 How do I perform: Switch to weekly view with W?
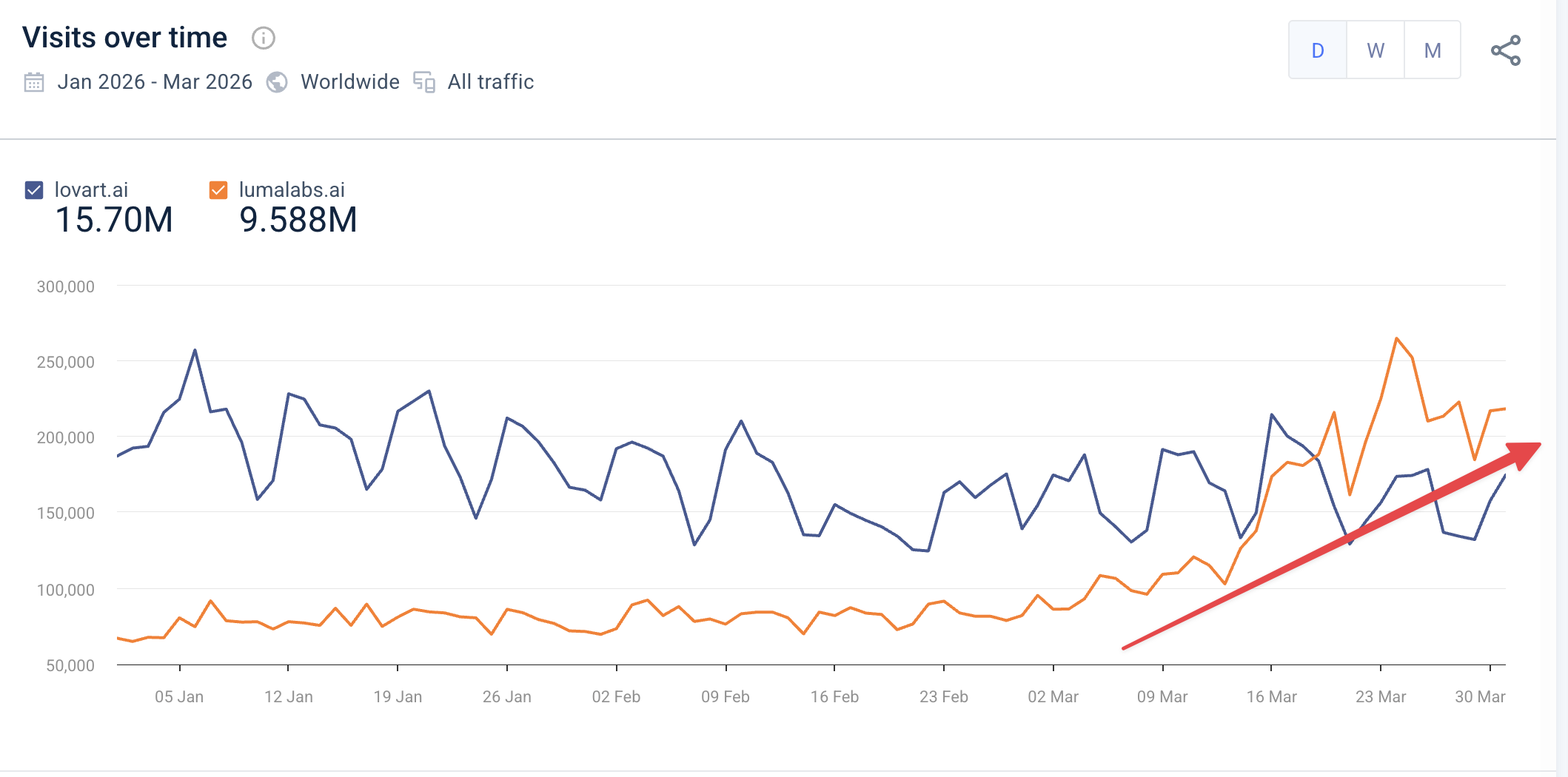tap(1376, 50)
